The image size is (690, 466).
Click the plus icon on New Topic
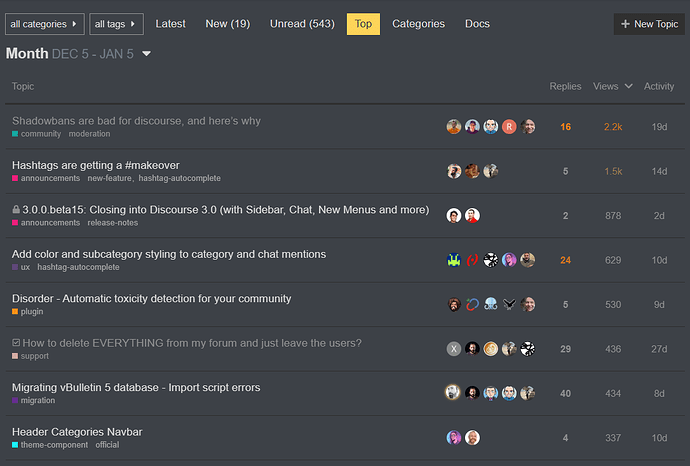[x=625, y=24]
